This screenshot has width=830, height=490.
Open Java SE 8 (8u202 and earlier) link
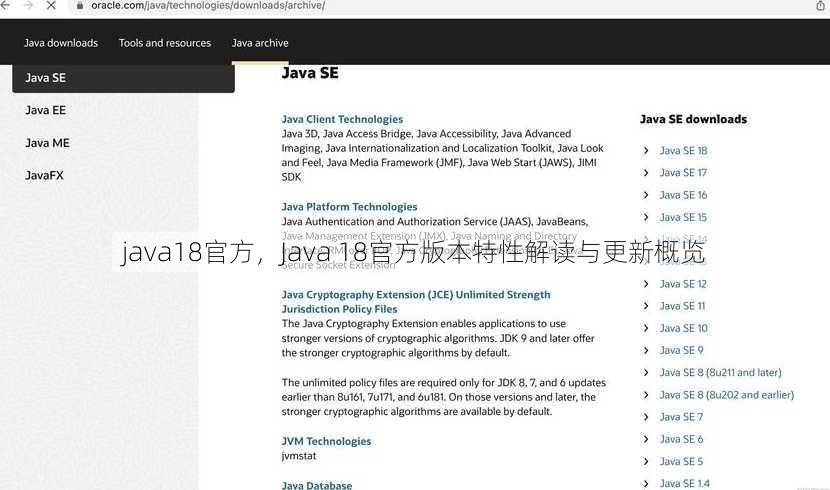[x=727, y=395]
